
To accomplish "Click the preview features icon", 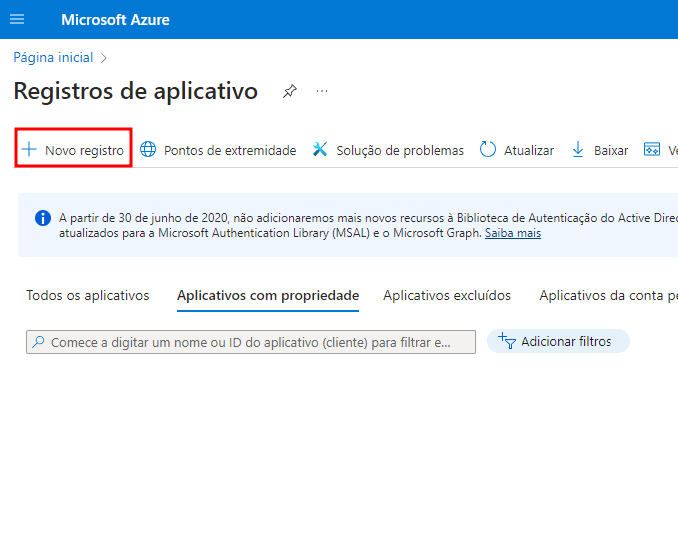I will tap(652, 149).
